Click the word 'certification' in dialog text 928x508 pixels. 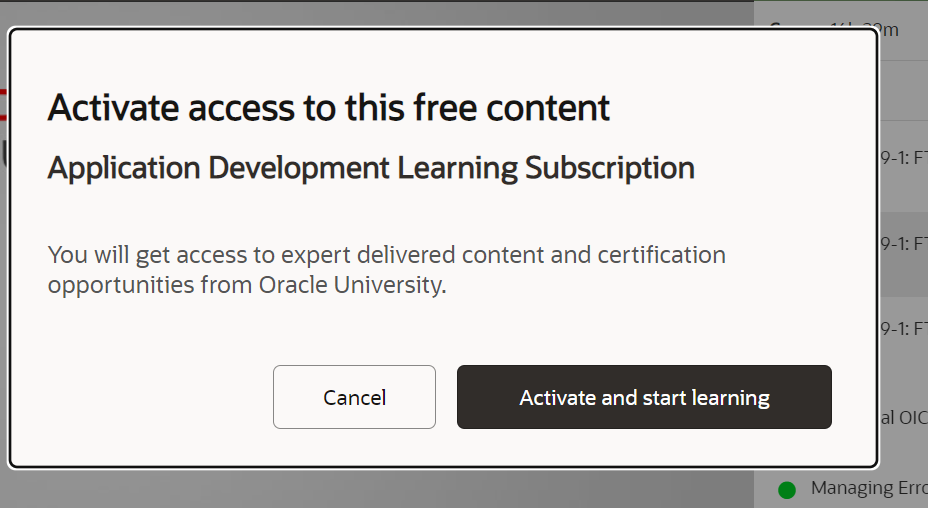tap(662, 255)
